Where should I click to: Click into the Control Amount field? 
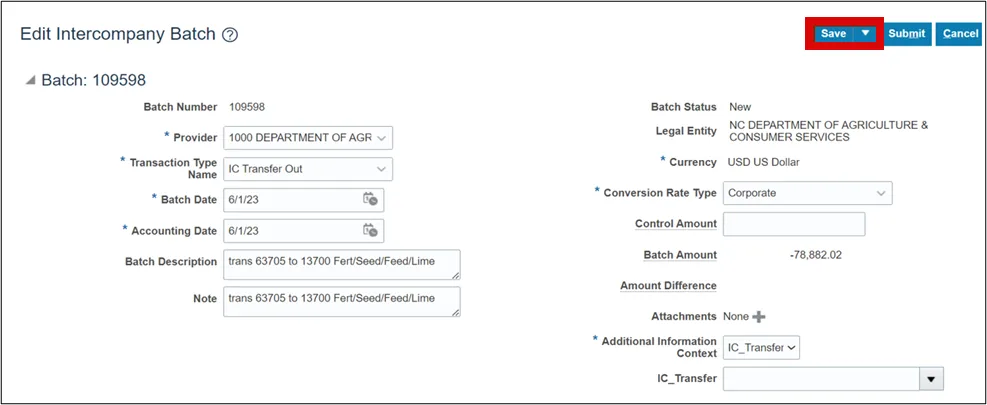click(793, 224)
